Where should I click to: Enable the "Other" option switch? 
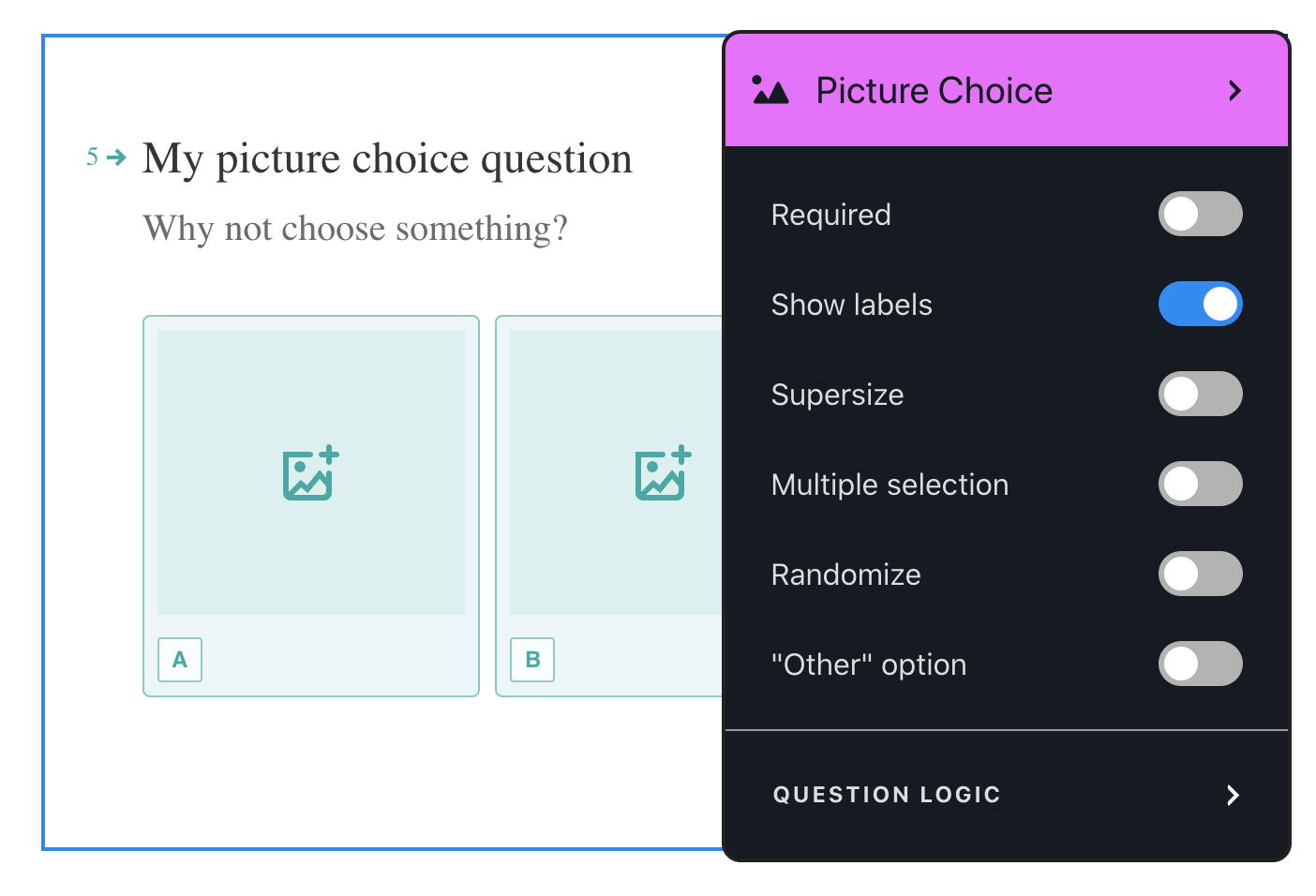click(1201, 664)
